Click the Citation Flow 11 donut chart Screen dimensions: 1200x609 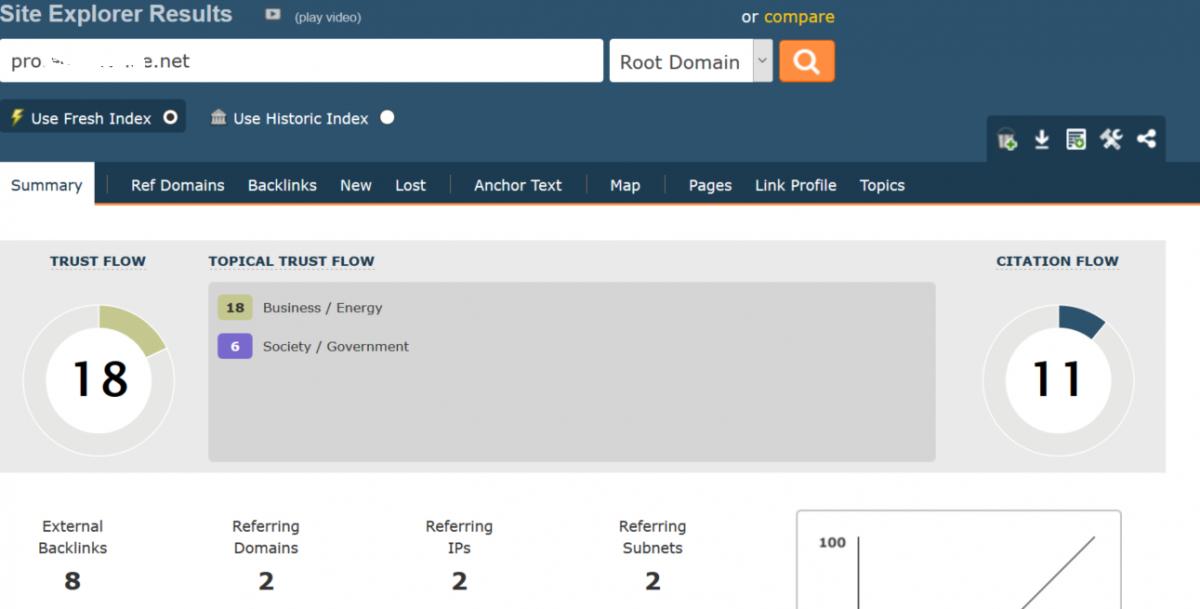(1058, 381)
